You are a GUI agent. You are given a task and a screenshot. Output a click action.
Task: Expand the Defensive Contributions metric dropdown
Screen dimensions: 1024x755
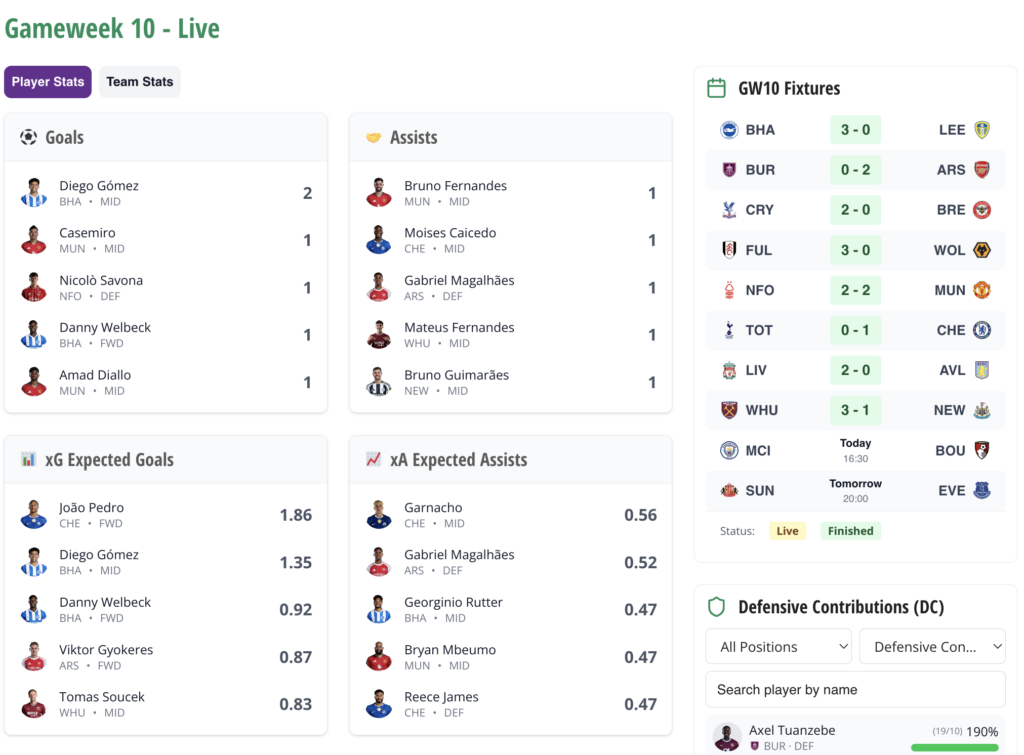click(932, 647)
